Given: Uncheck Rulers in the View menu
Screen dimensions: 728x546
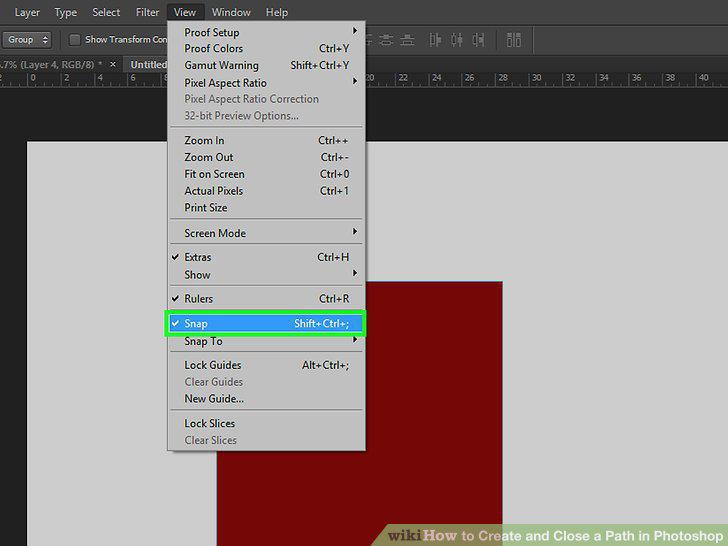Looking at the screenshot, I should [x=266, y=299].
